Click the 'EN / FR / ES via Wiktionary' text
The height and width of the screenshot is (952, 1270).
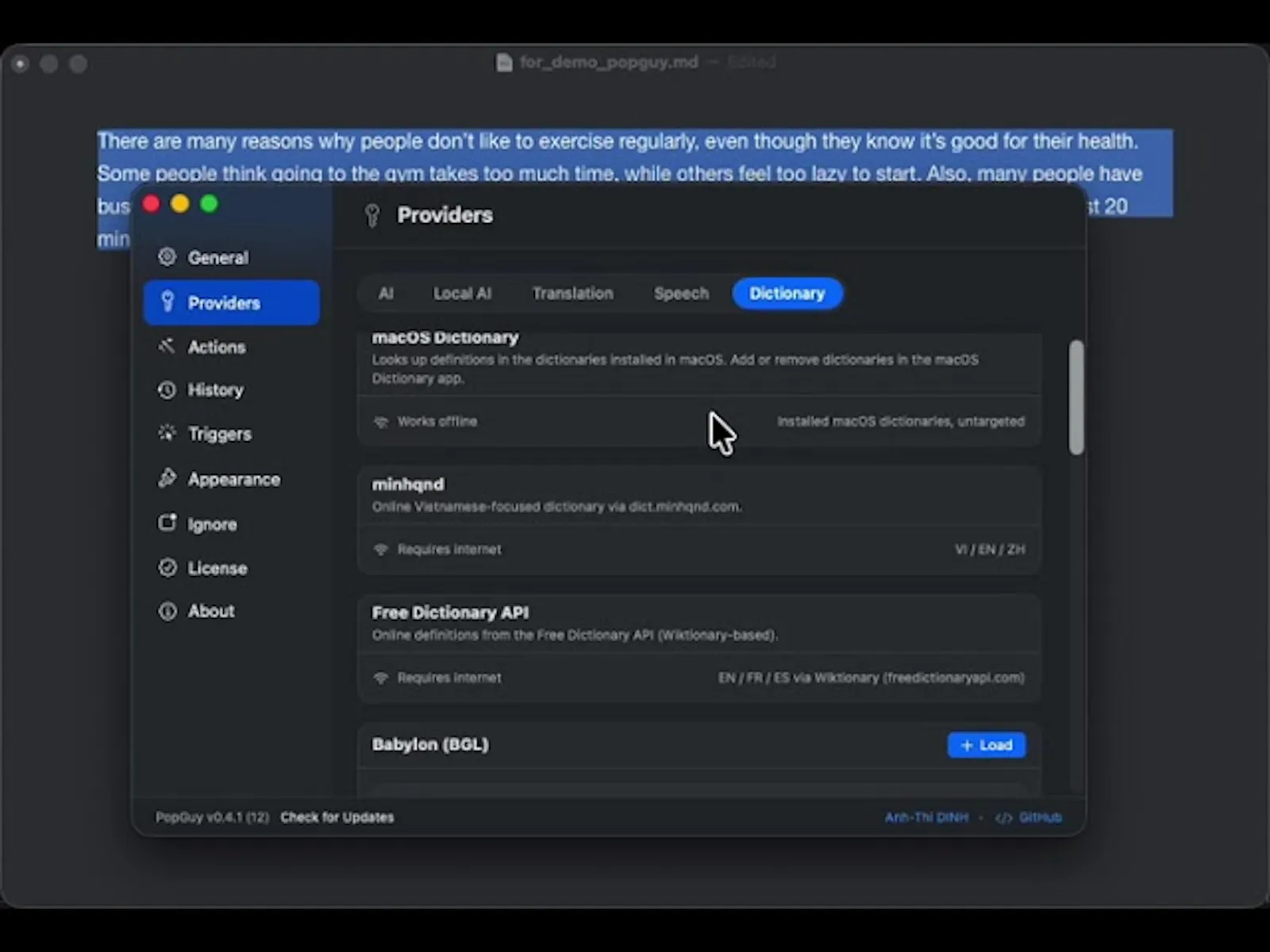(x=871, y=678)
